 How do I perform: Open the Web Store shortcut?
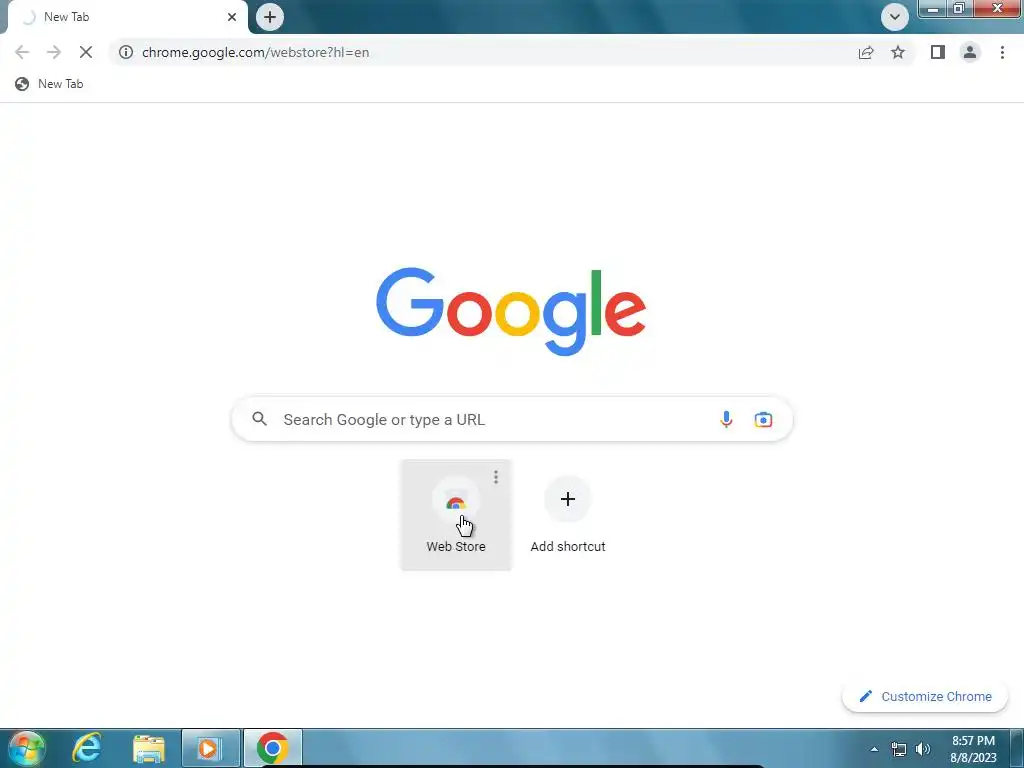456,515
